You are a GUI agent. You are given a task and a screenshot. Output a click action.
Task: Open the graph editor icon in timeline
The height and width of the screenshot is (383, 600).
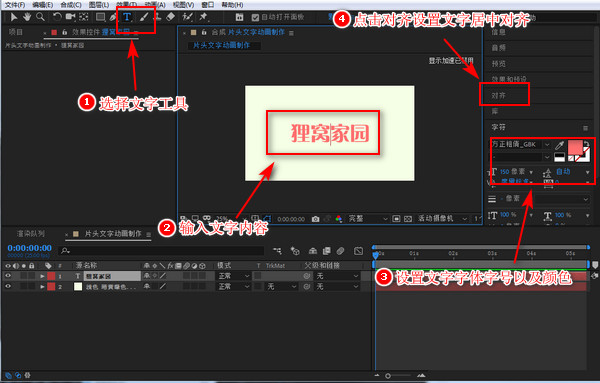pos(359,251)
